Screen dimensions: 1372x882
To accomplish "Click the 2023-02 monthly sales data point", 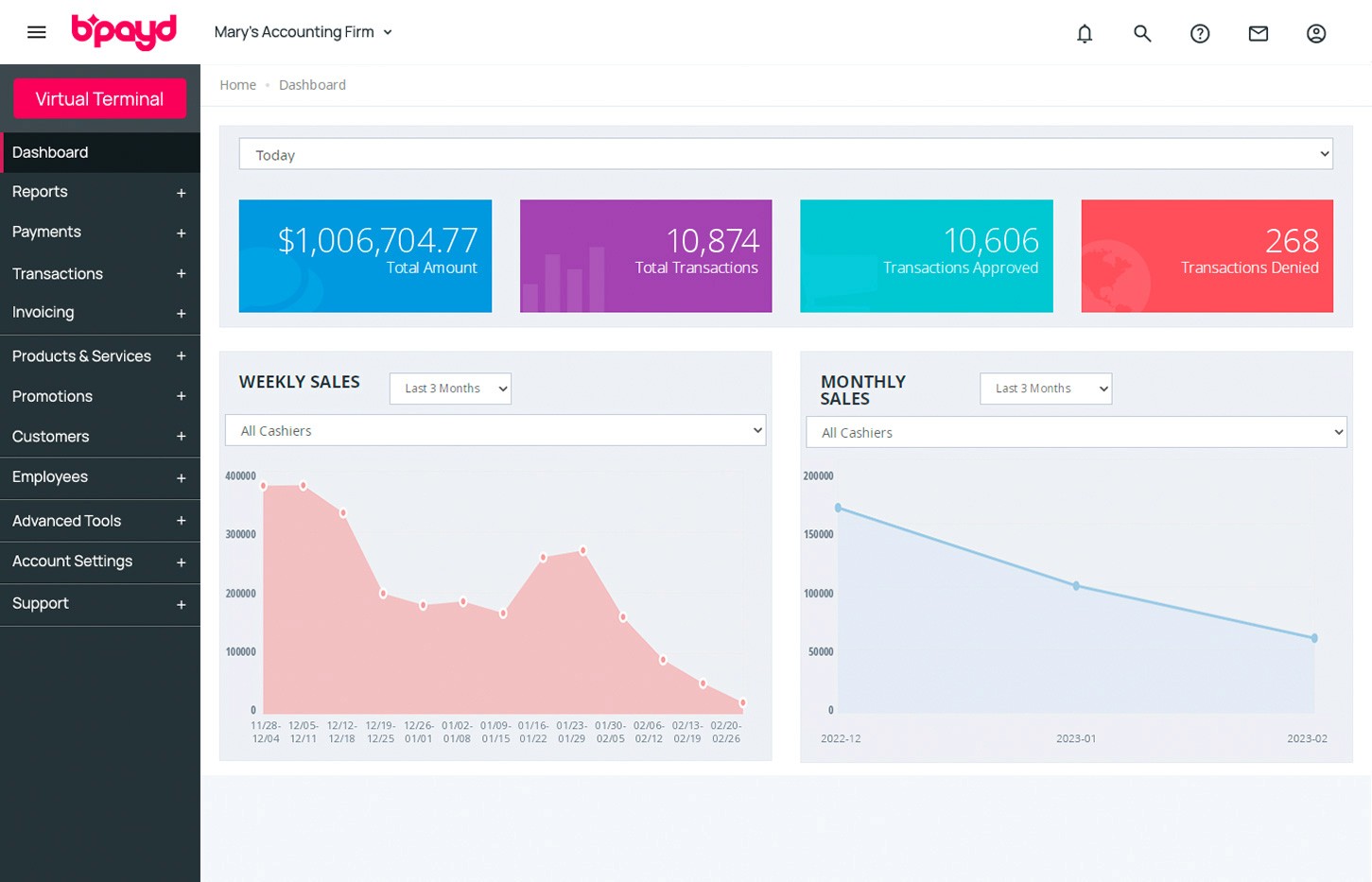I will tap(1314, 638).
